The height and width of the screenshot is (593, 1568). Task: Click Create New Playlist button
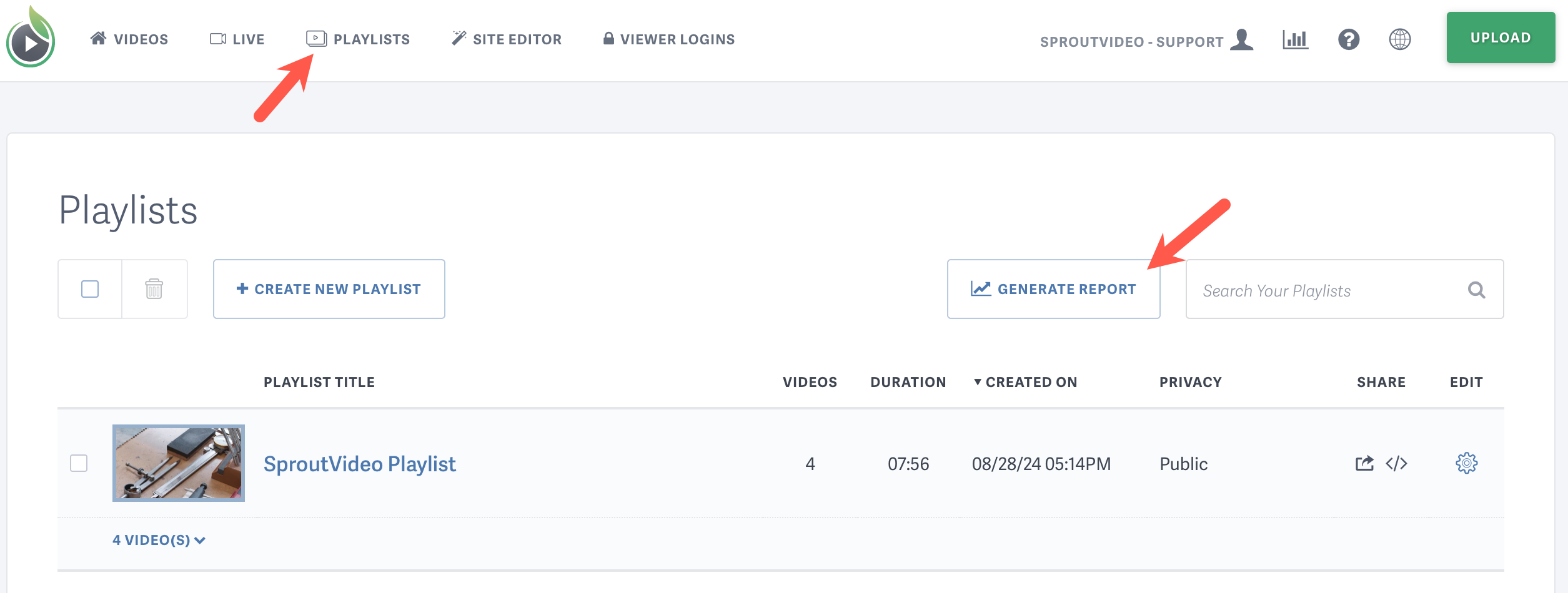[x=329, y=289]
